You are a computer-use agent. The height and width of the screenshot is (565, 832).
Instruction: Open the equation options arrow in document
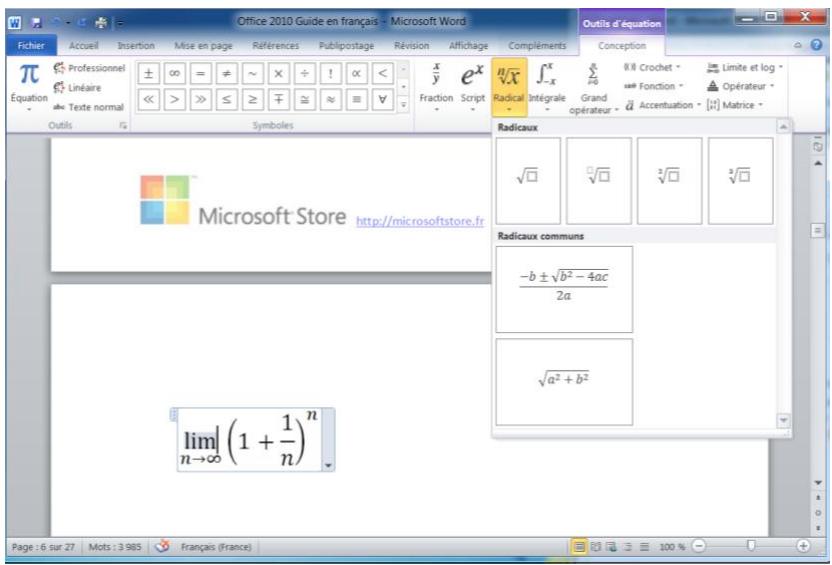[328, 466]
